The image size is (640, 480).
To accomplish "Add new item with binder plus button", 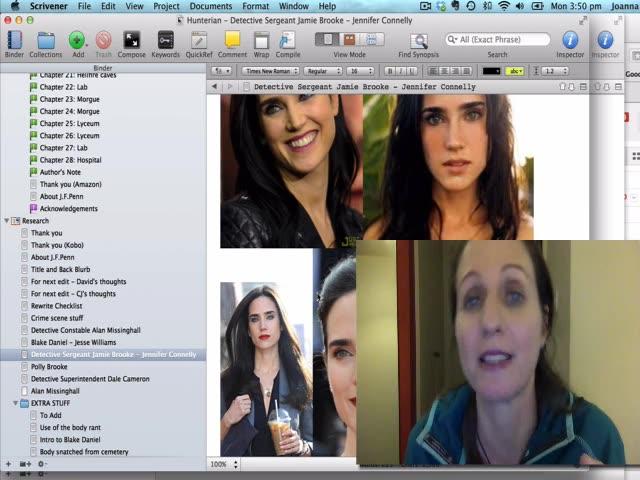I will coord(8,464).
